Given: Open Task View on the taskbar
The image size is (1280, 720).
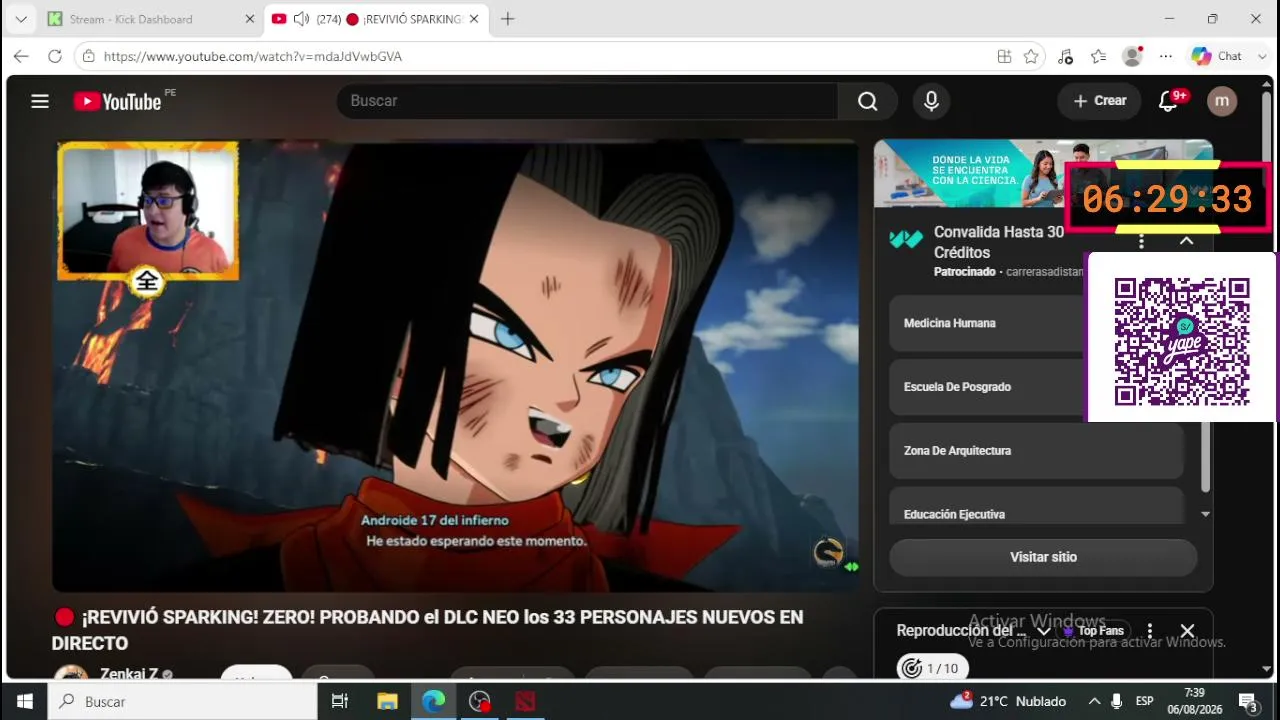Looking at the screenshot, I should pos(340,701).
